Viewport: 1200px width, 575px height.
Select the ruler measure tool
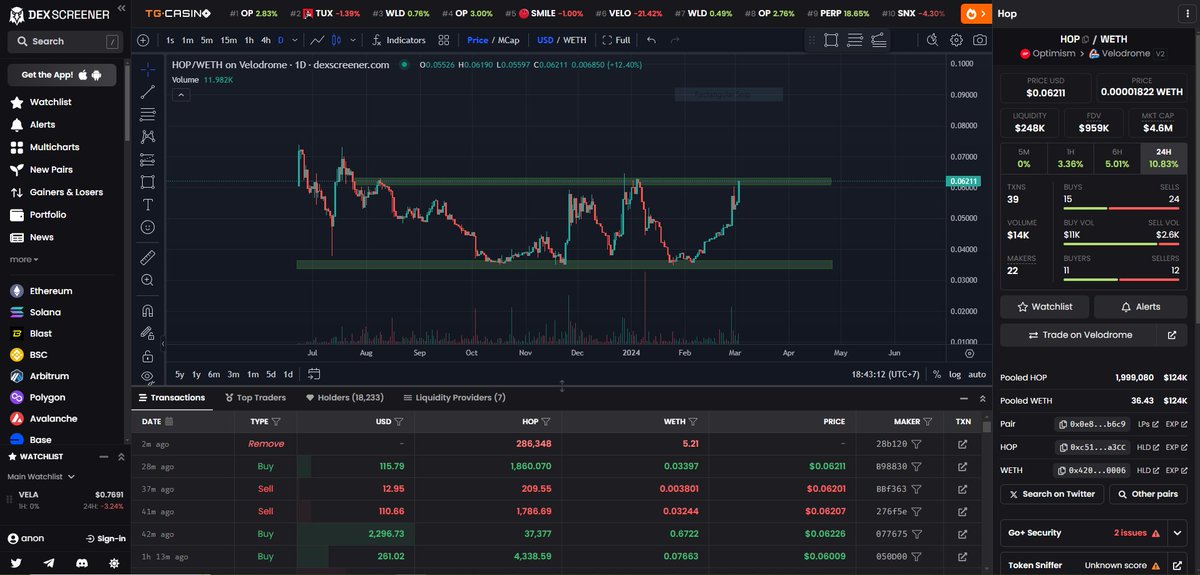point(148,257)
